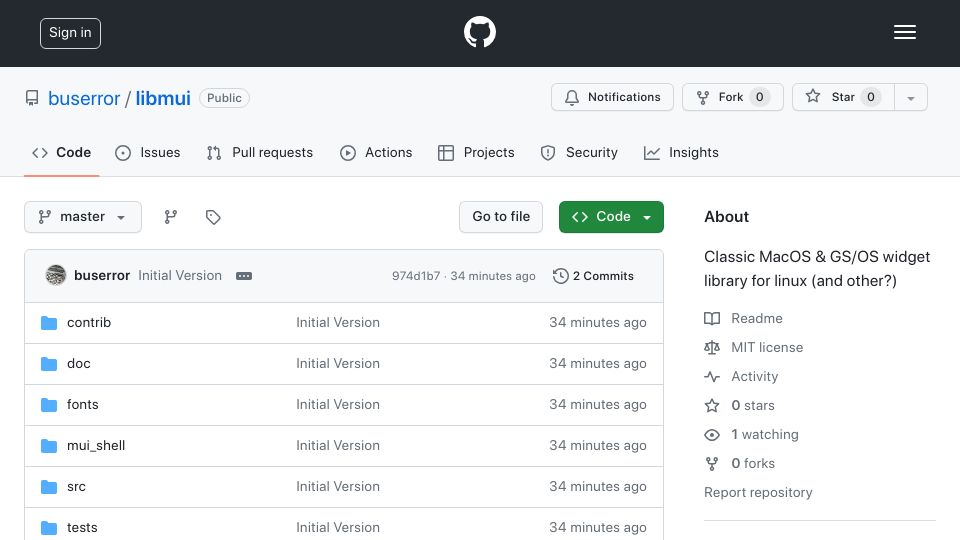The width and height of the screenshot is (960, 540).
Task: Click the 34 minutes ago timestamp in contrib row
Action: pyautogui.click(x=598, y=323)
